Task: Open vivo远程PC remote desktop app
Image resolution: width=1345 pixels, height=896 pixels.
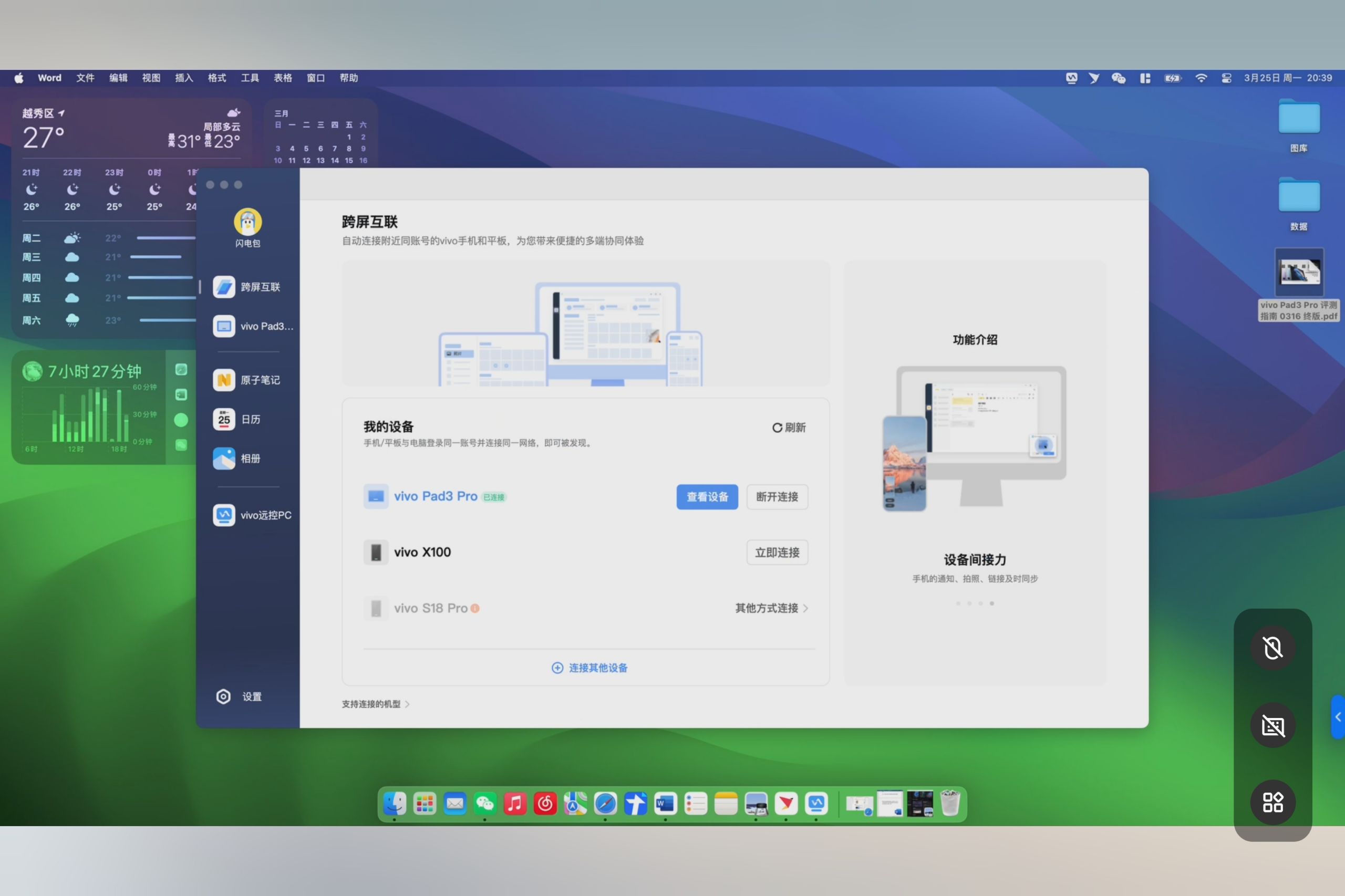Action: (x=252, y=514)
